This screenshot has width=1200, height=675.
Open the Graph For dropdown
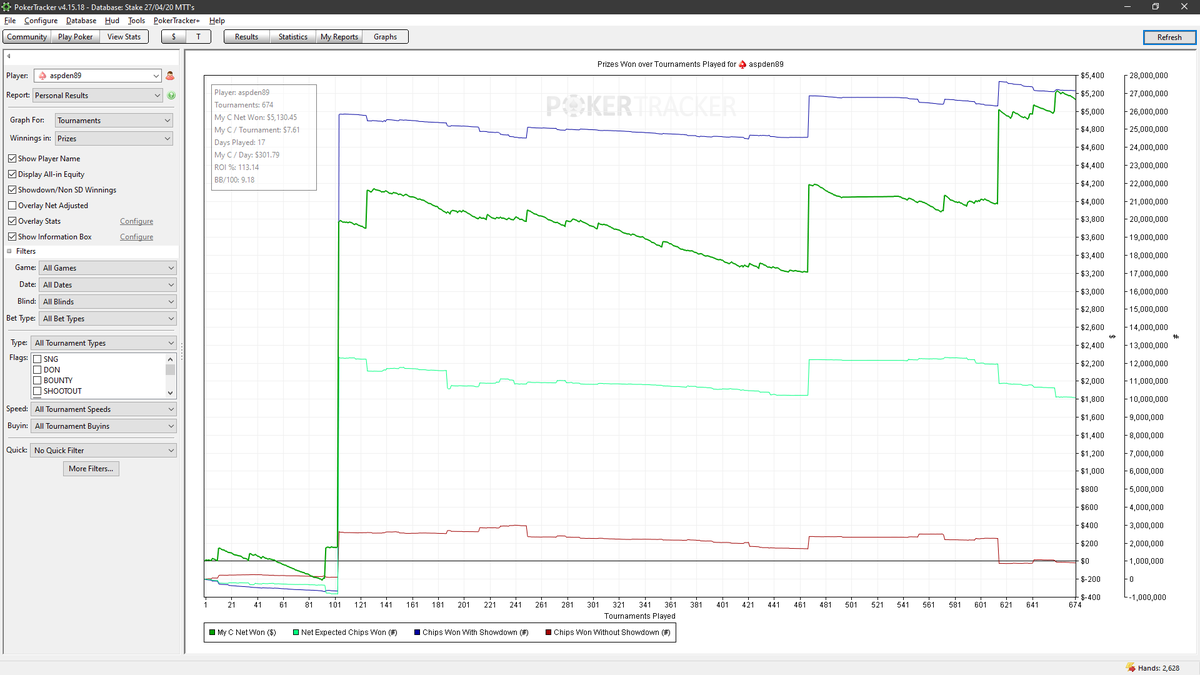pos(114,120)
